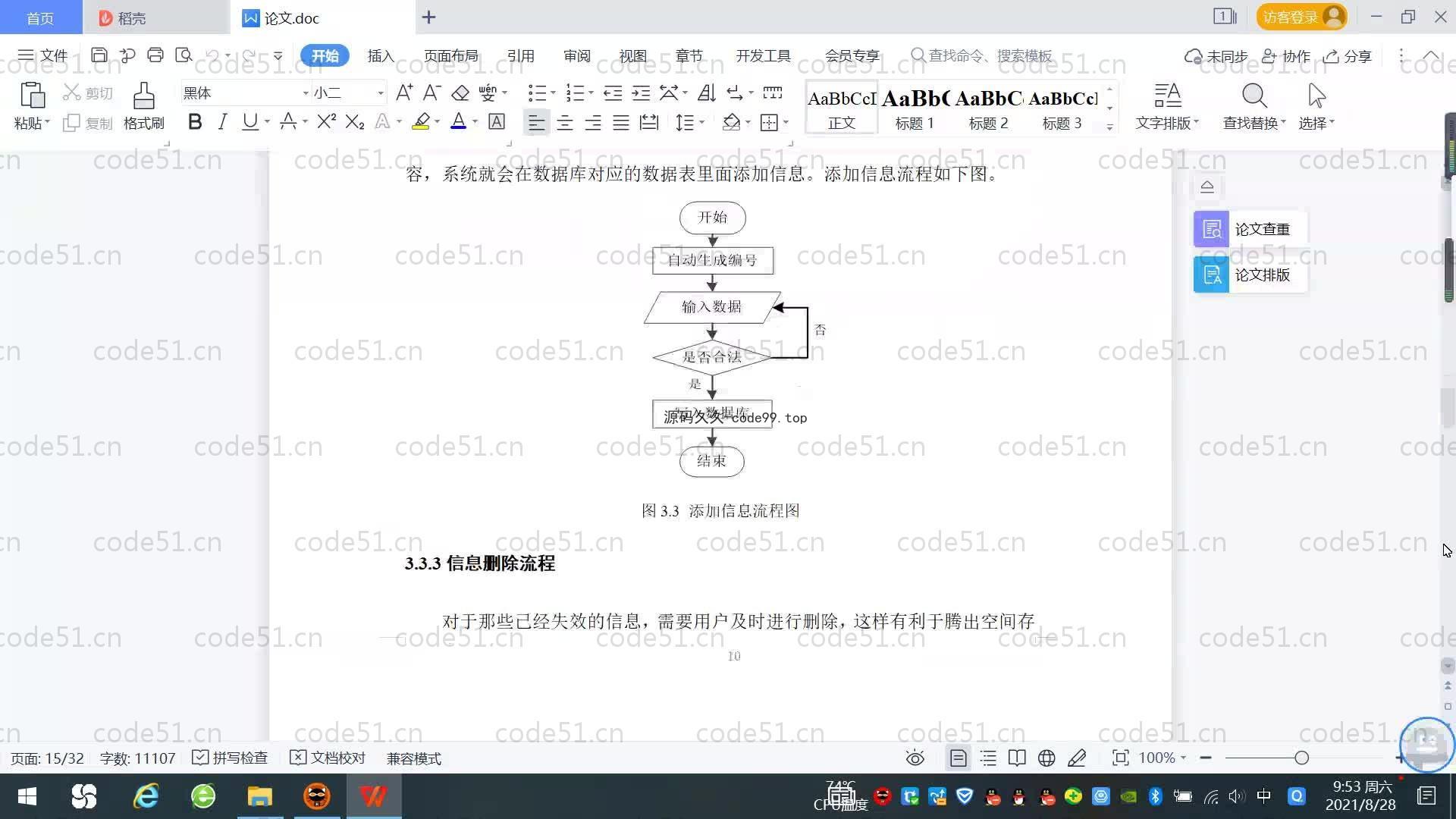Center align the paragraph

[565, 122]
